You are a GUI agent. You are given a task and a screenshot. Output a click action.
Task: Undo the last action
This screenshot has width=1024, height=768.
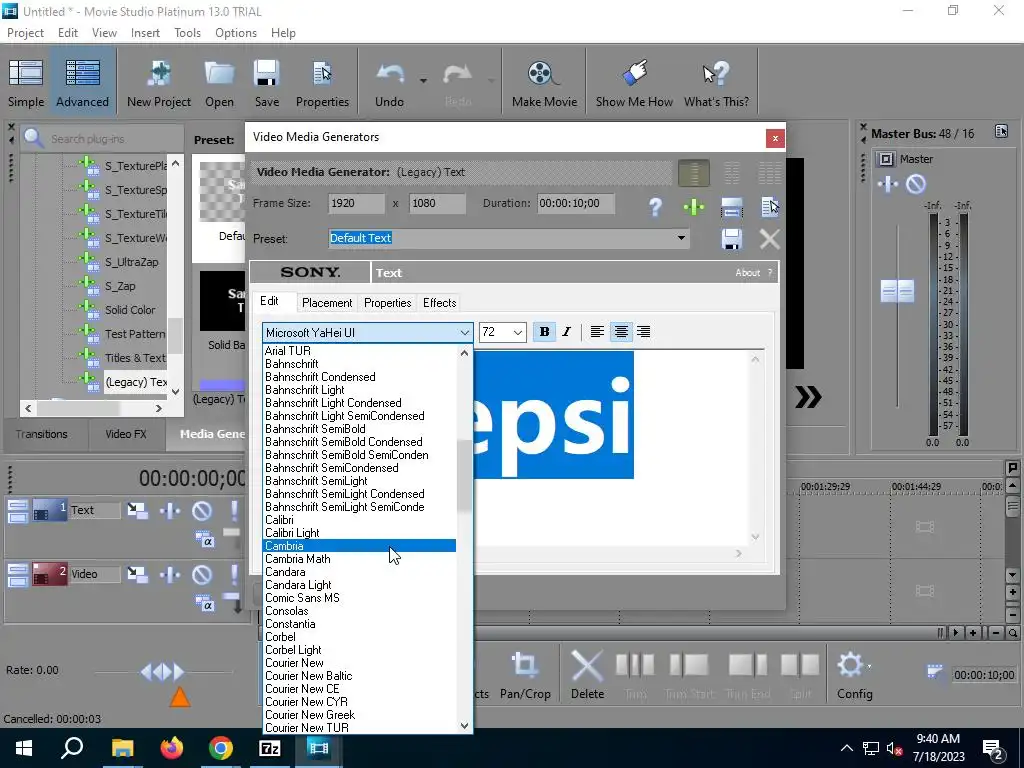390,82
